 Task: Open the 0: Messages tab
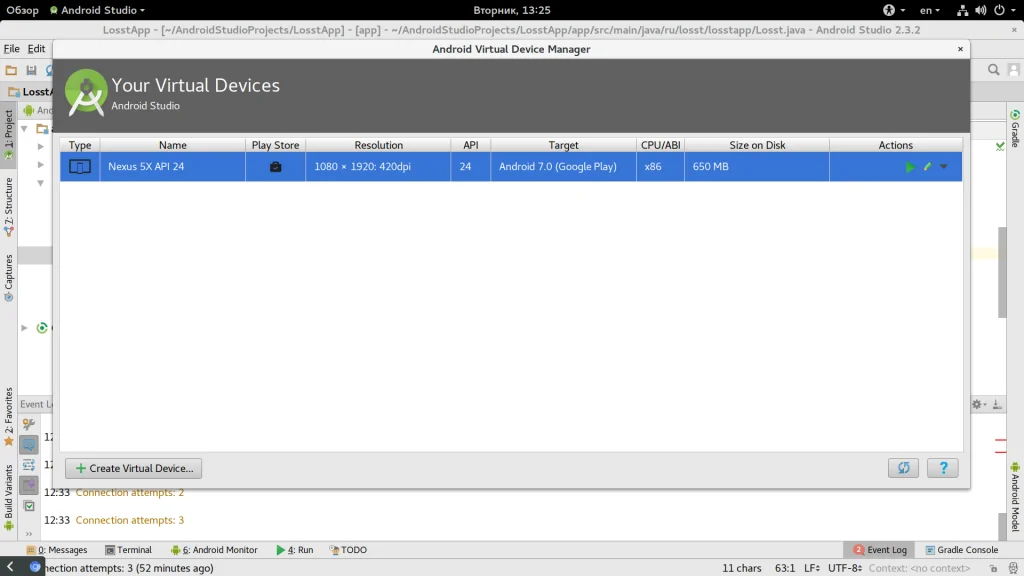click(x=57, y=550)
